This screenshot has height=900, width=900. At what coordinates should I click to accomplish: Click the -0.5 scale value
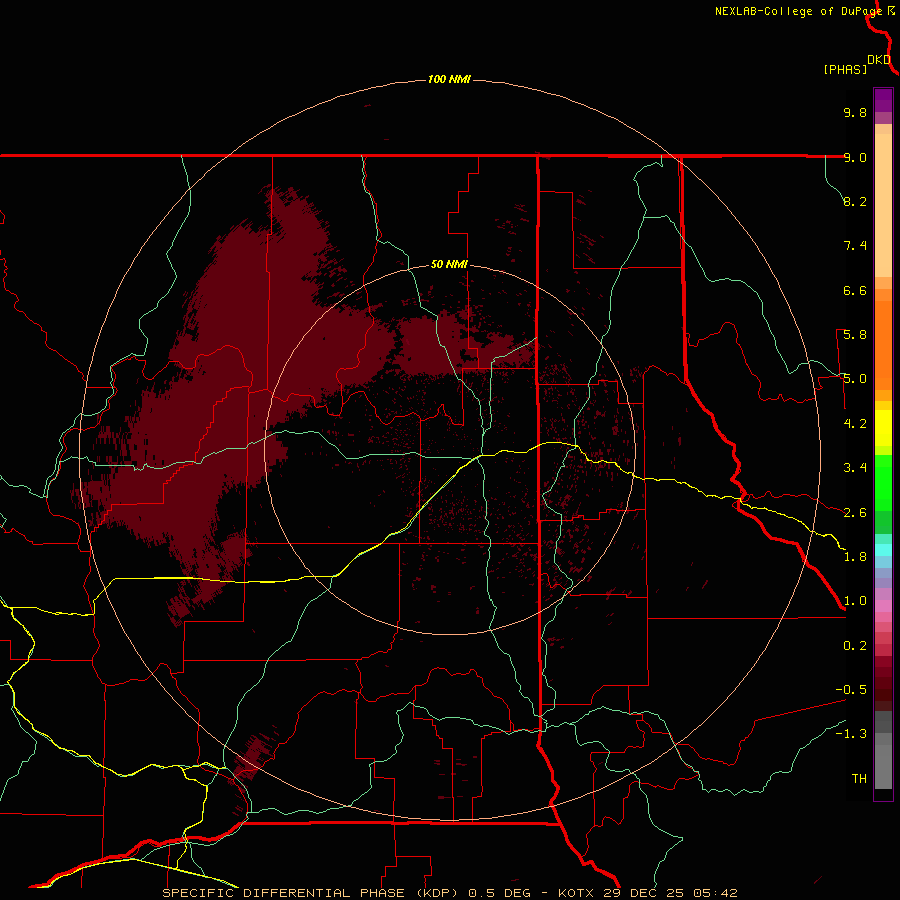coord(851,690)
